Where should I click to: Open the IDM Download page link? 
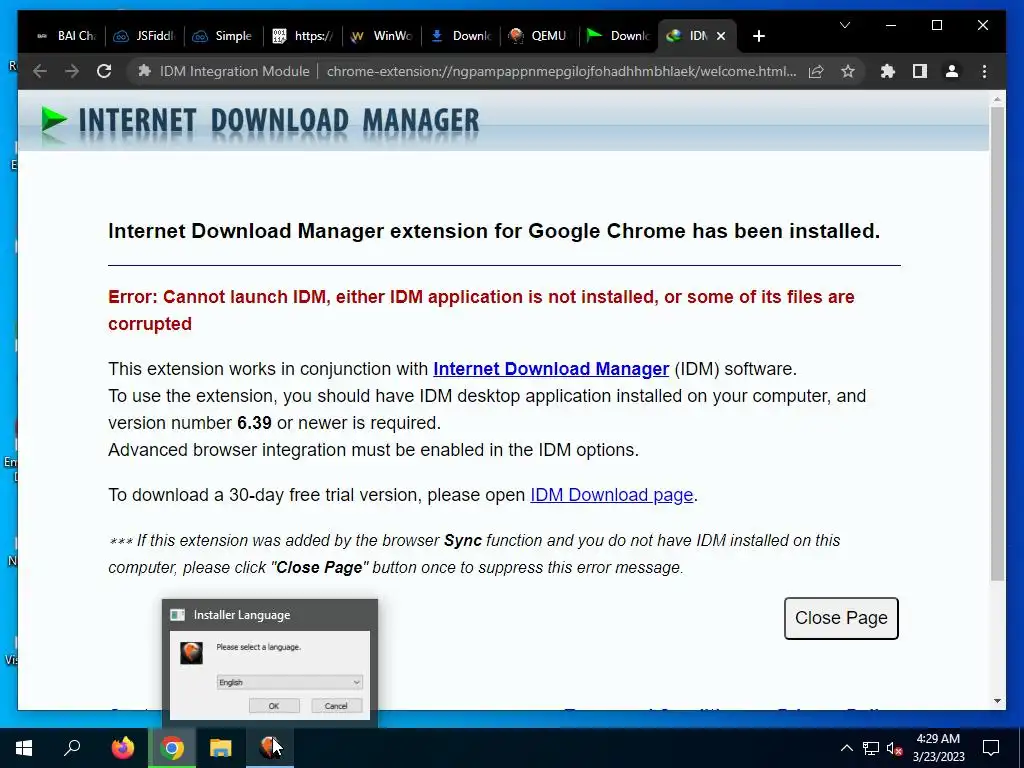pyautogui.click(x=611, y=495)
